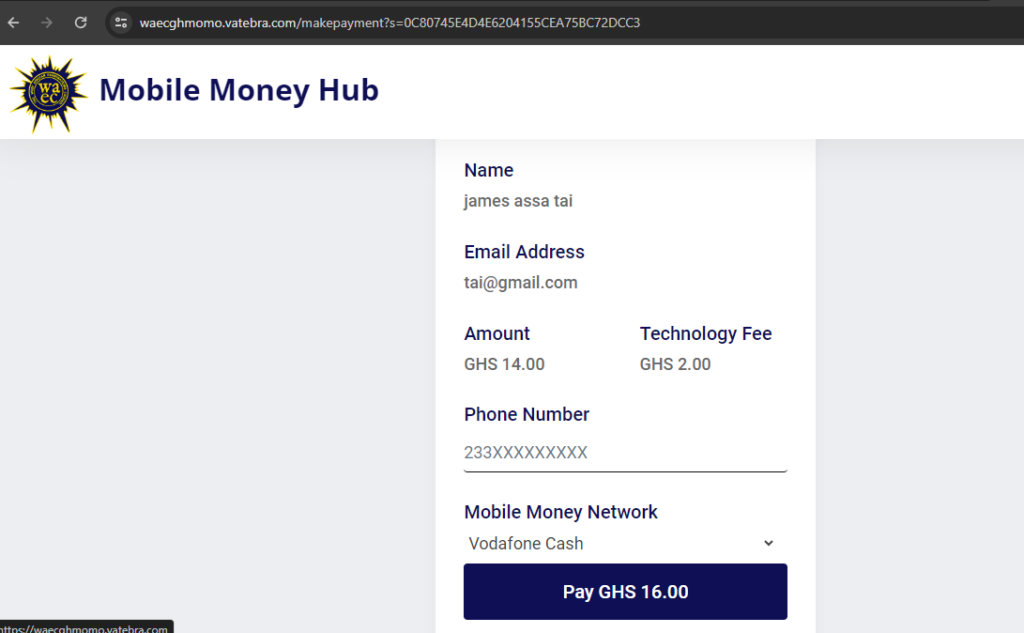Select the address bar URL text
This screenshot has height=633, width=1024.
(x=389, y=23)
